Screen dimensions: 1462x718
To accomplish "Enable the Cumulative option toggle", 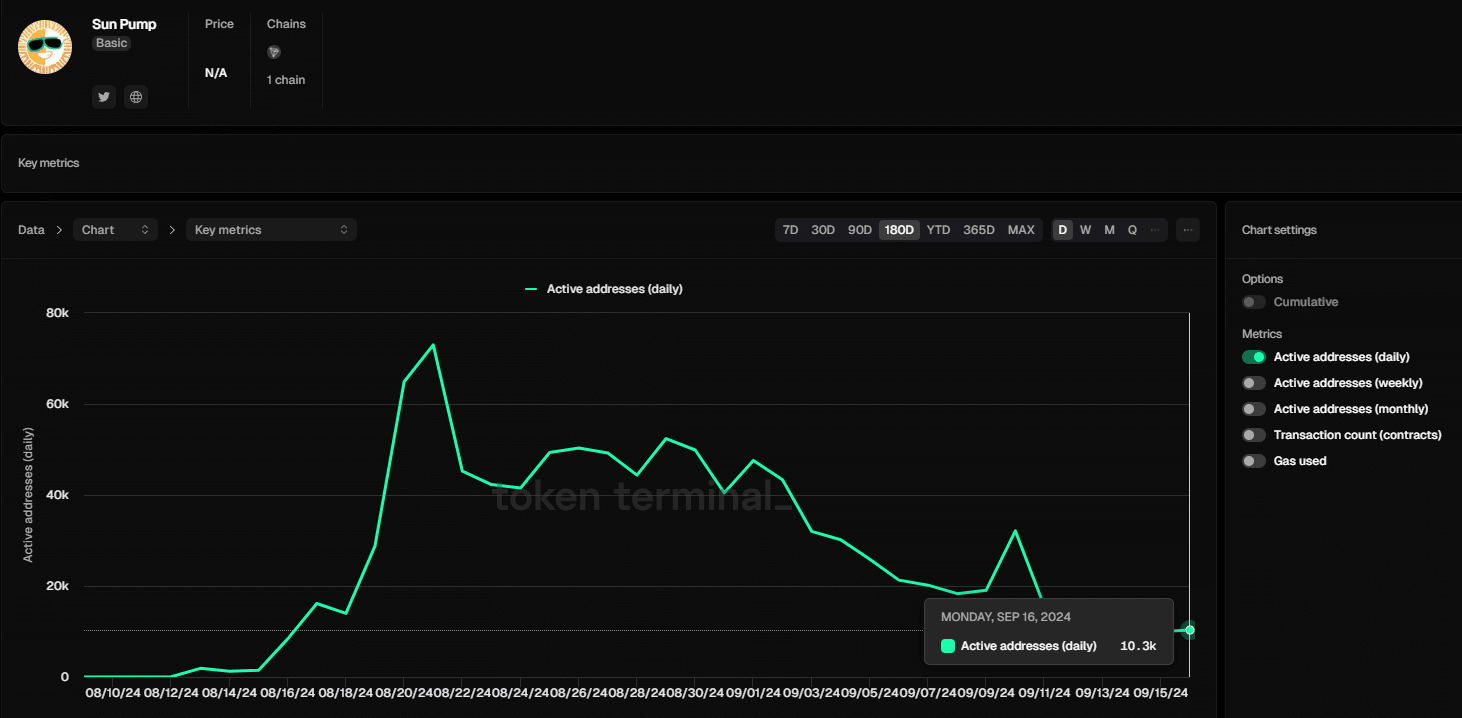I will 1254,302.
